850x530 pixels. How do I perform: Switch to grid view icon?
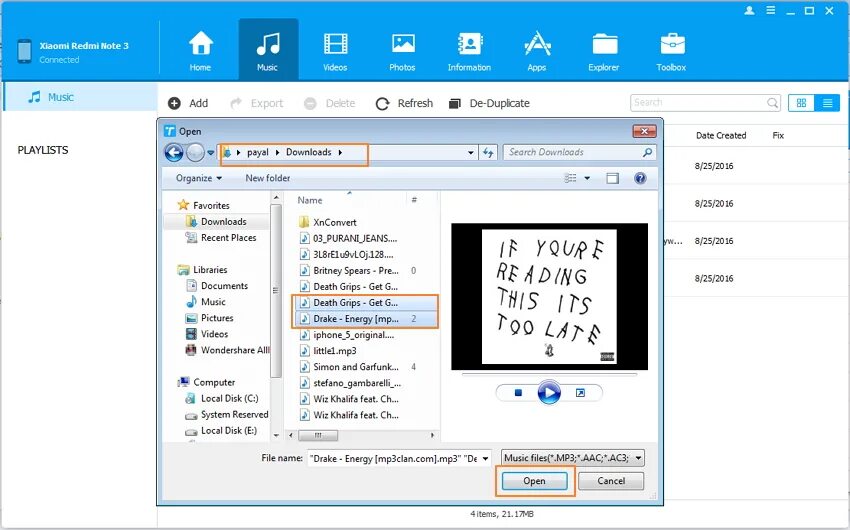pos(801,103)
